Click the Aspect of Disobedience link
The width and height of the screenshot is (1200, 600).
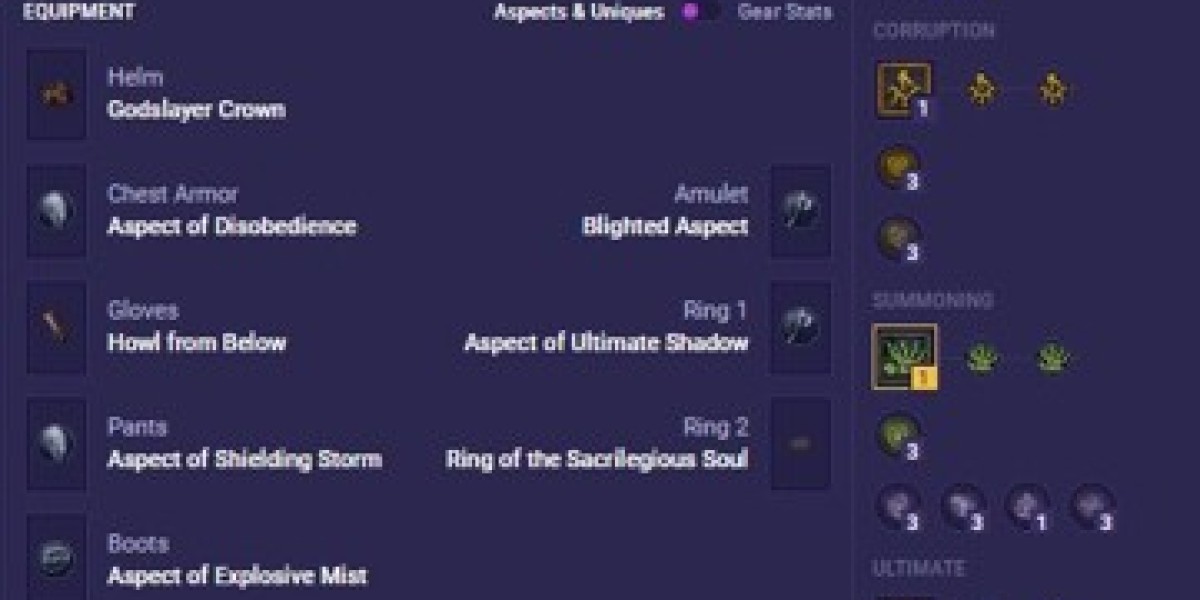(x=231, y=226)
